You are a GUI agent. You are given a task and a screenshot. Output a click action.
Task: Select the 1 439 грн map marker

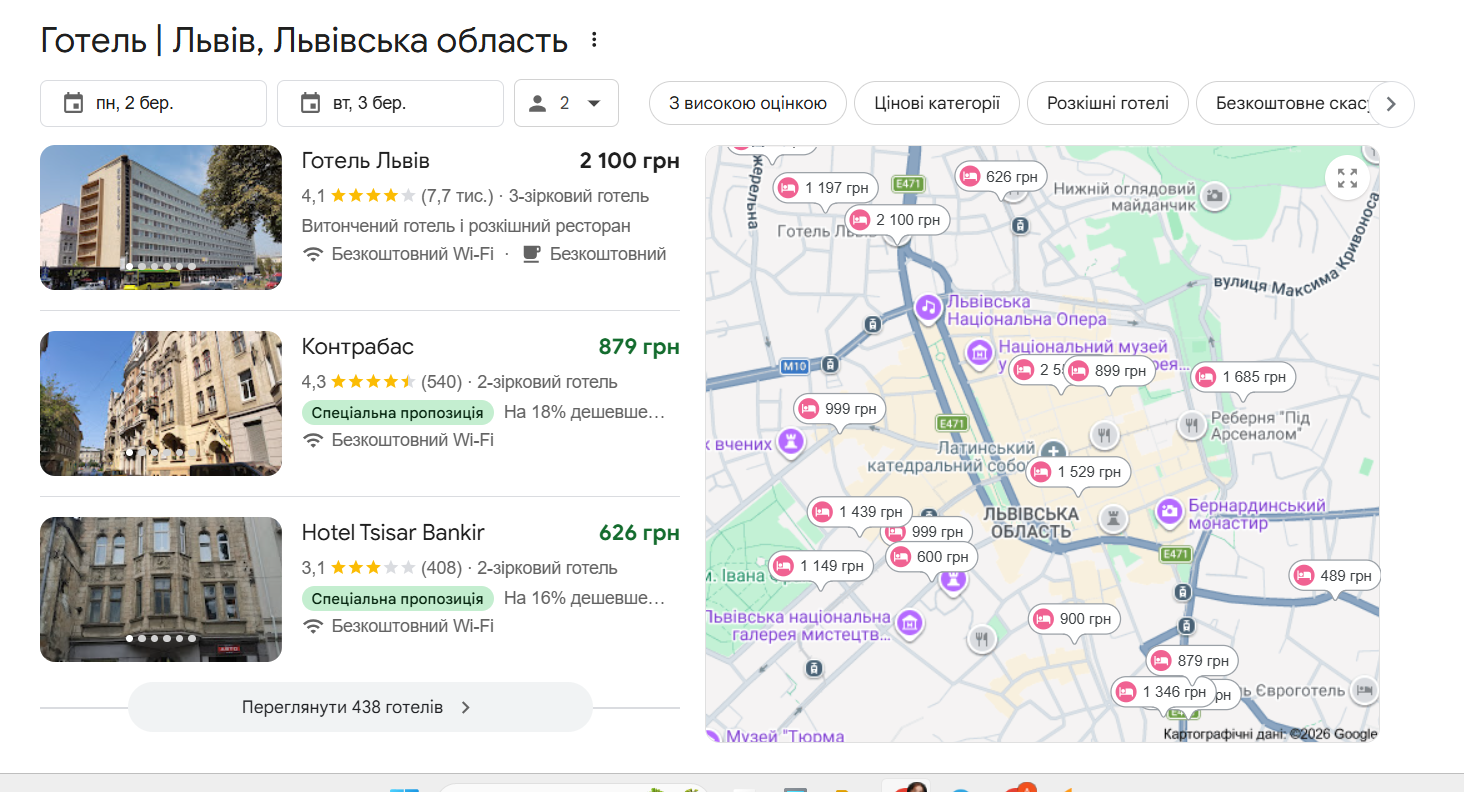coord(860,512)
